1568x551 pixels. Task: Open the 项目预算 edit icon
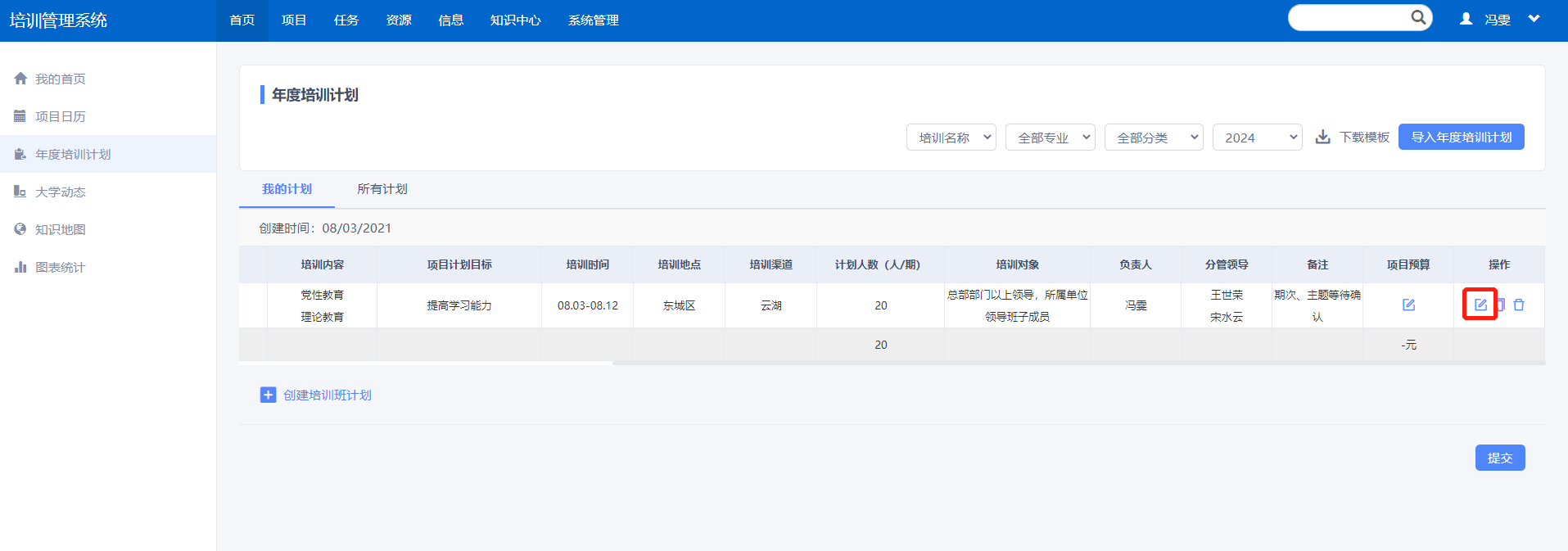[x=1408, y=305]
